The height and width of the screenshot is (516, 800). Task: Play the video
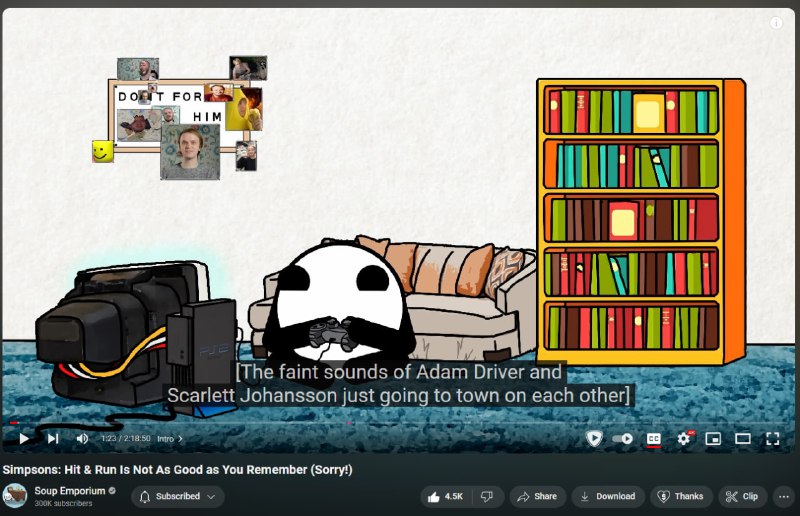click(x=23, y=438)
